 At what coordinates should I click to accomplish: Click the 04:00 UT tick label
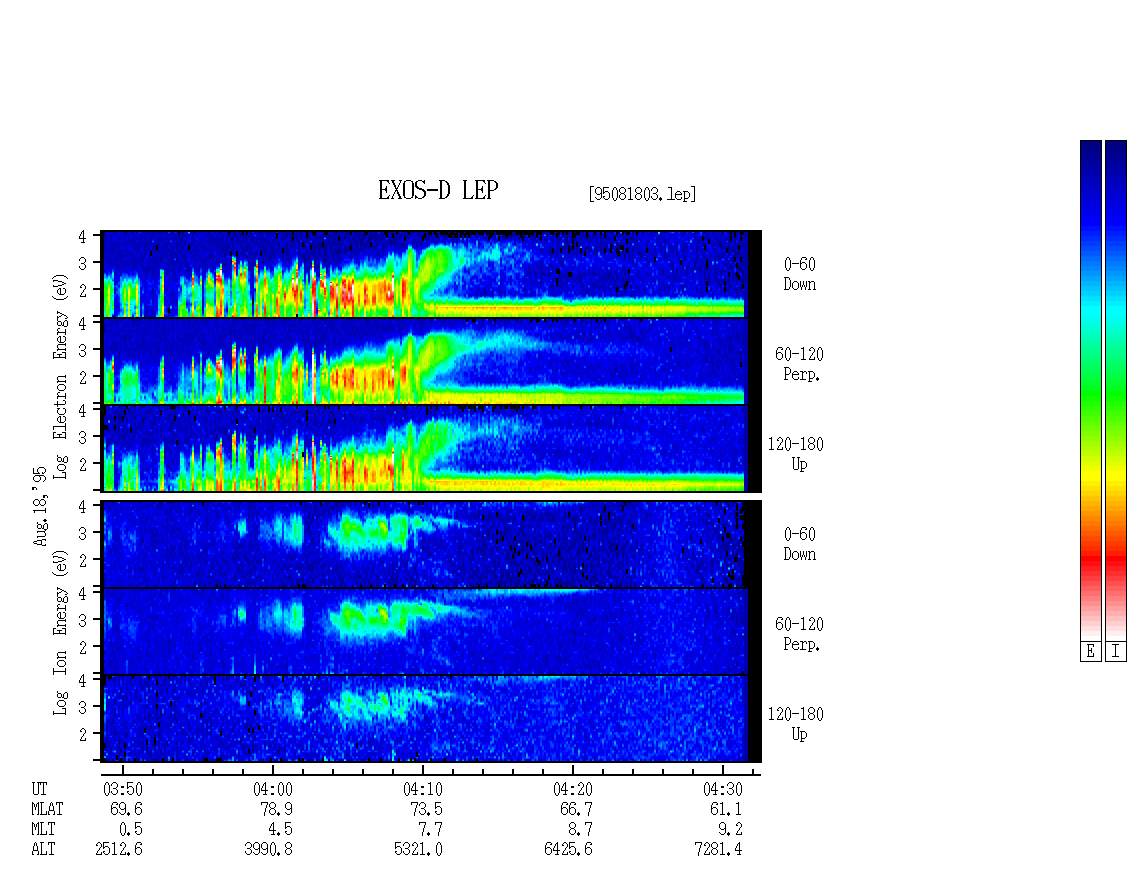click(272, 789)
